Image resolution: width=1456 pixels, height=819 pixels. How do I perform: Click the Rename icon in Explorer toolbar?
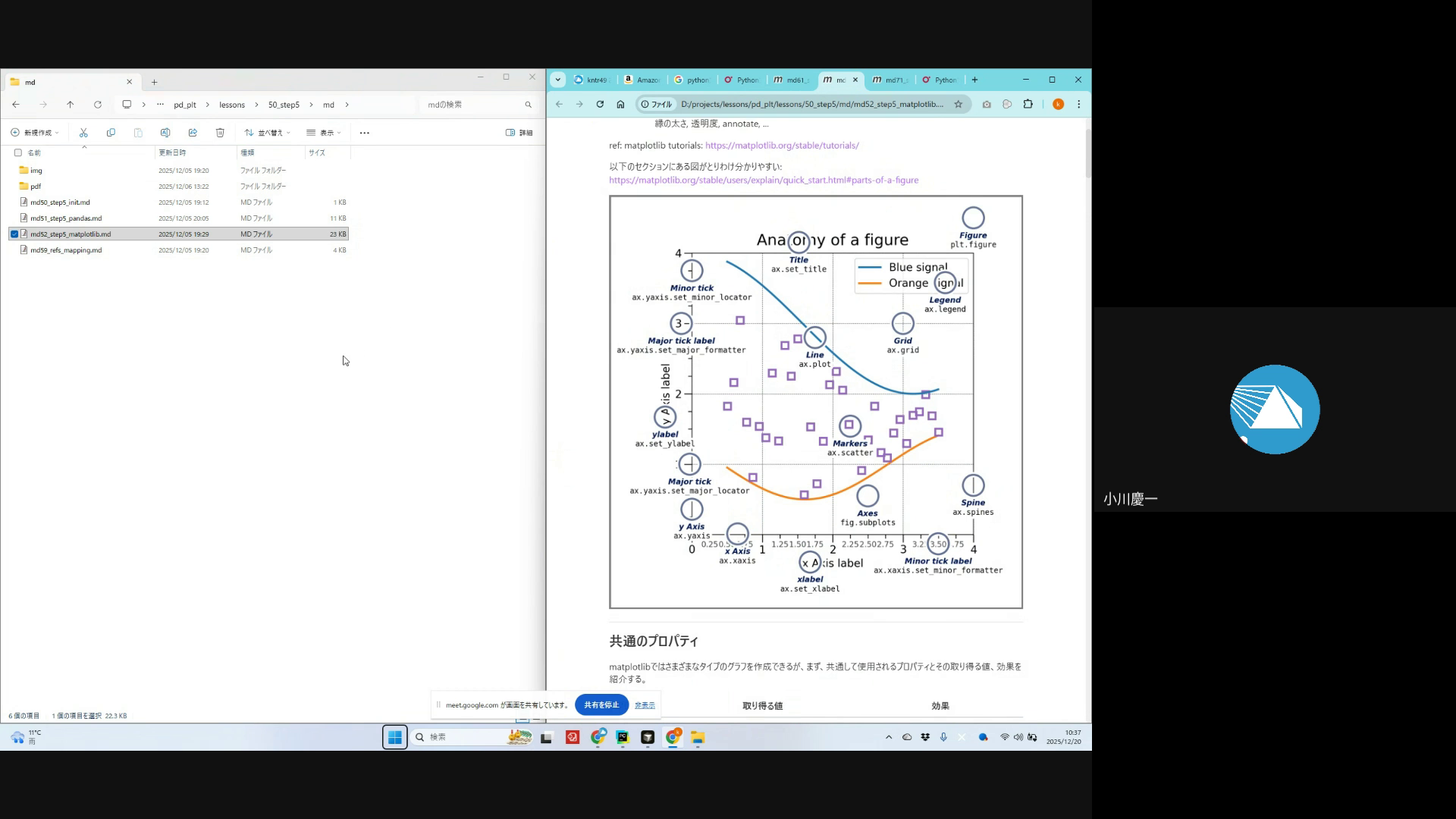pyautogui.click(x=165, y=133)
